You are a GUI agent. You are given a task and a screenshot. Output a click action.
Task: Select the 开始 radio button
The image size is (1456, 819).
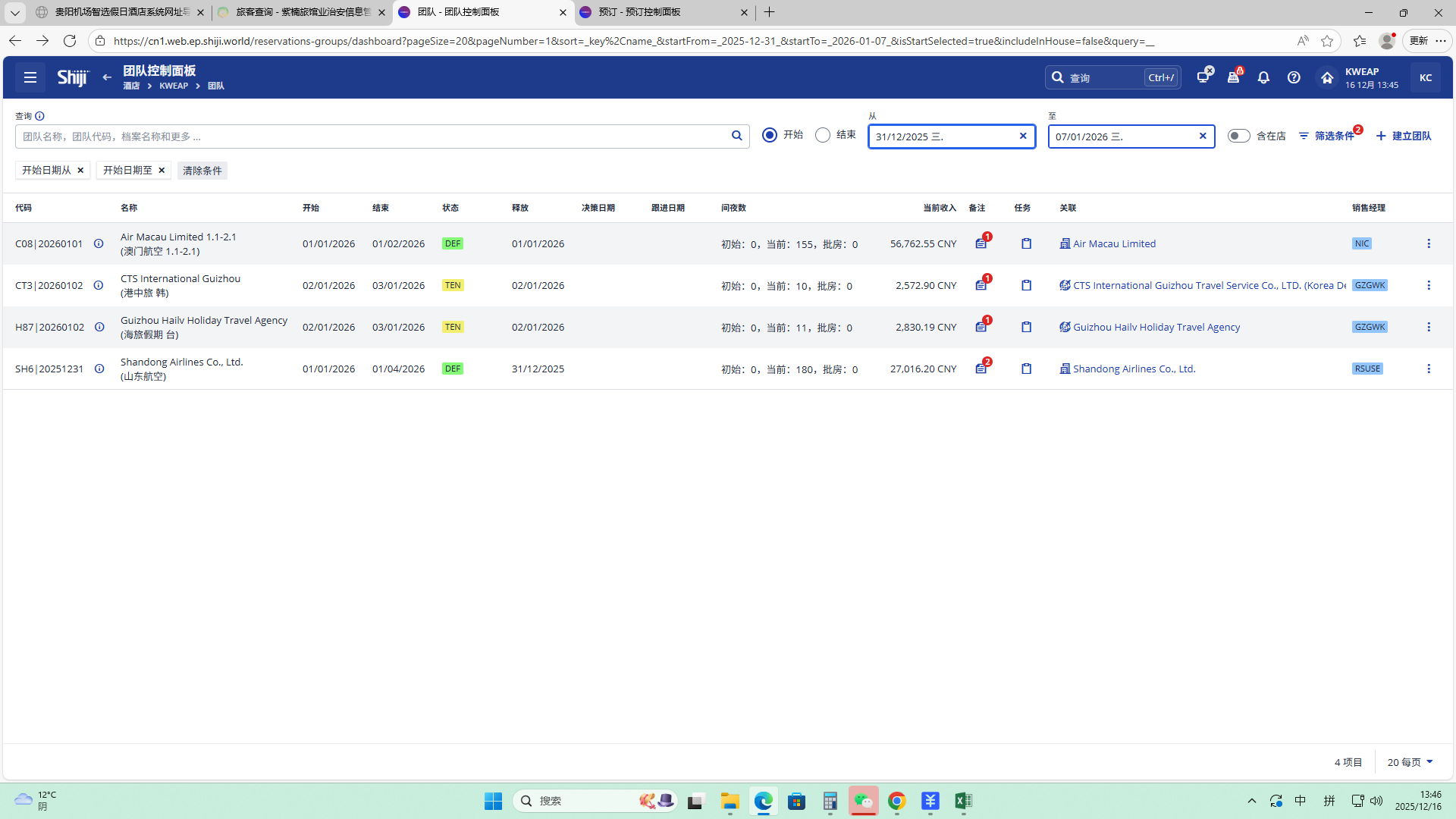click(x=770, y=135)
